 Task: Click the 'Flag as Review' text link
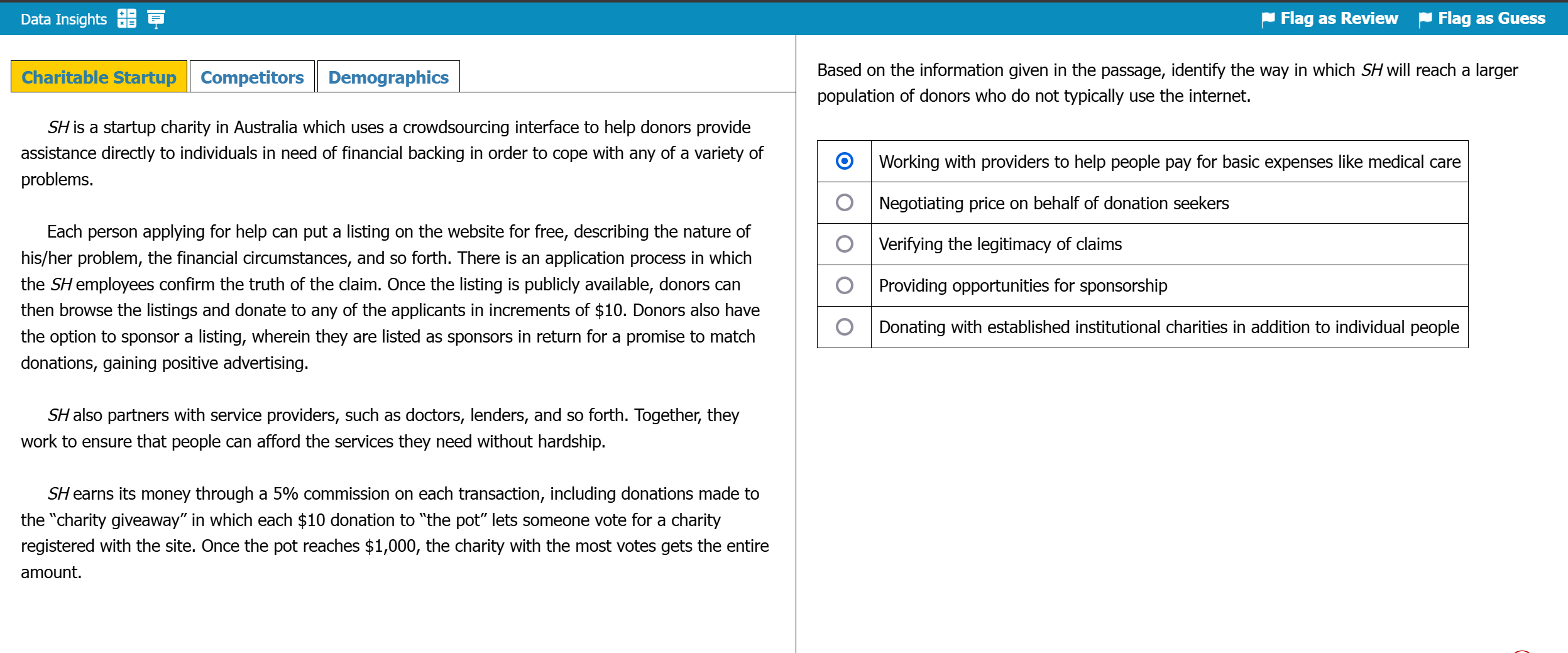tap(1339, 19)
